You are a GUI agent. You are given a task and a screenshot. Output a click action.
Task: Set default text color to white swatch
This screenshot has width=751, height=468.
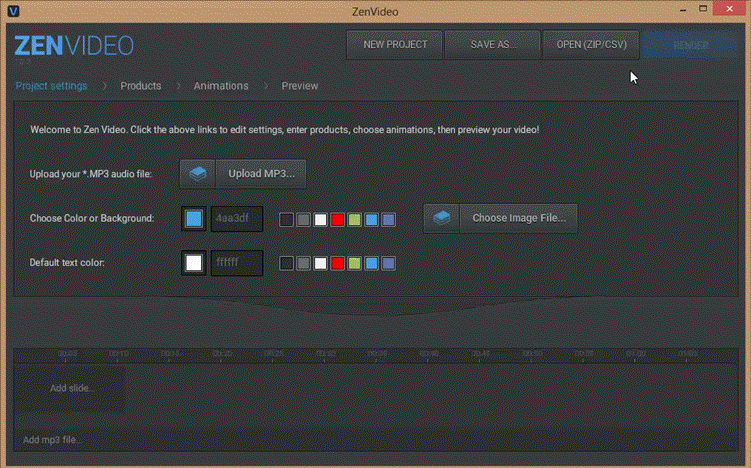[320, 263]
